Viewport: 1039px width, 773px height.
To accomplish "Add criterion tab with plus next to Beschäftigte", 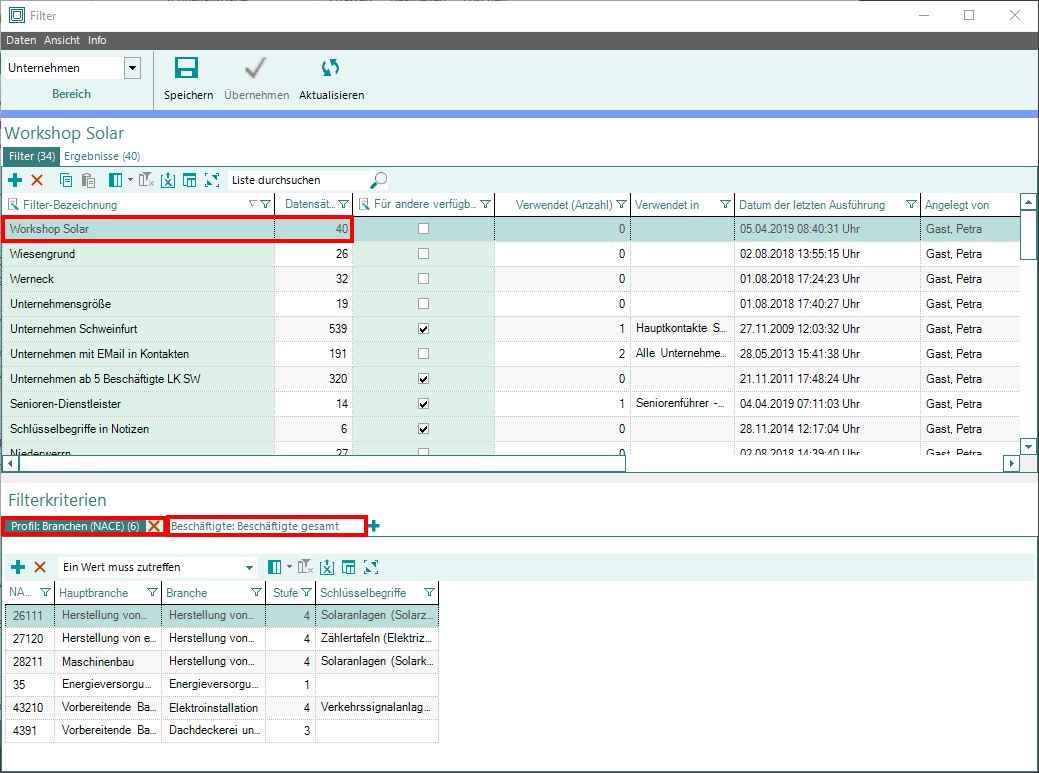I will [374, 526].
